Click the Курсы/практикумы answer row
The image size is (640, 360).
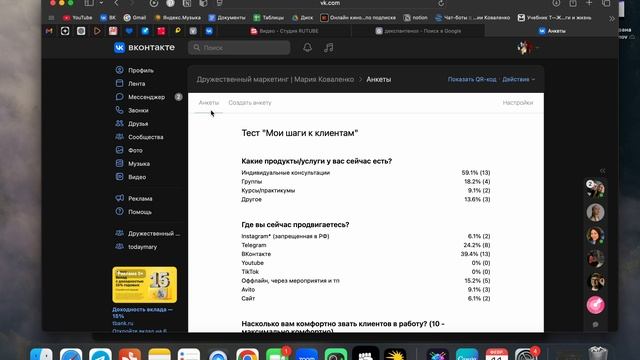[x=366, y=191]
